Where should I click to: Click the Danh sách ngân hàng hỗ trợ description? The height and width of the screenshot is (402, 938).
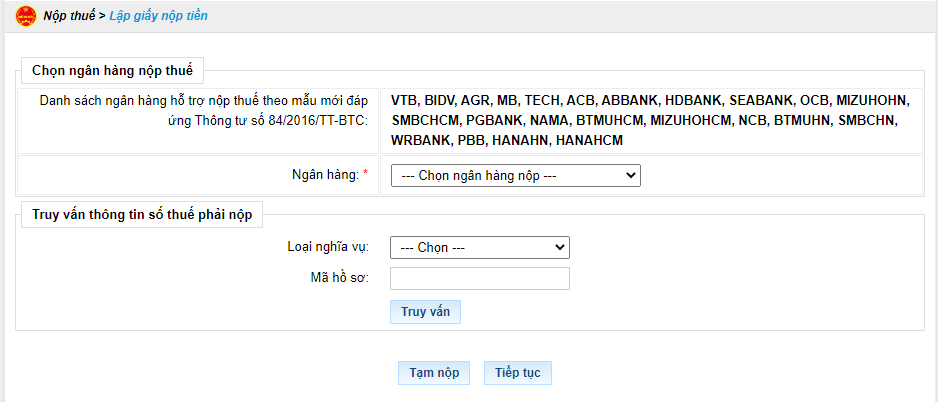204,110
